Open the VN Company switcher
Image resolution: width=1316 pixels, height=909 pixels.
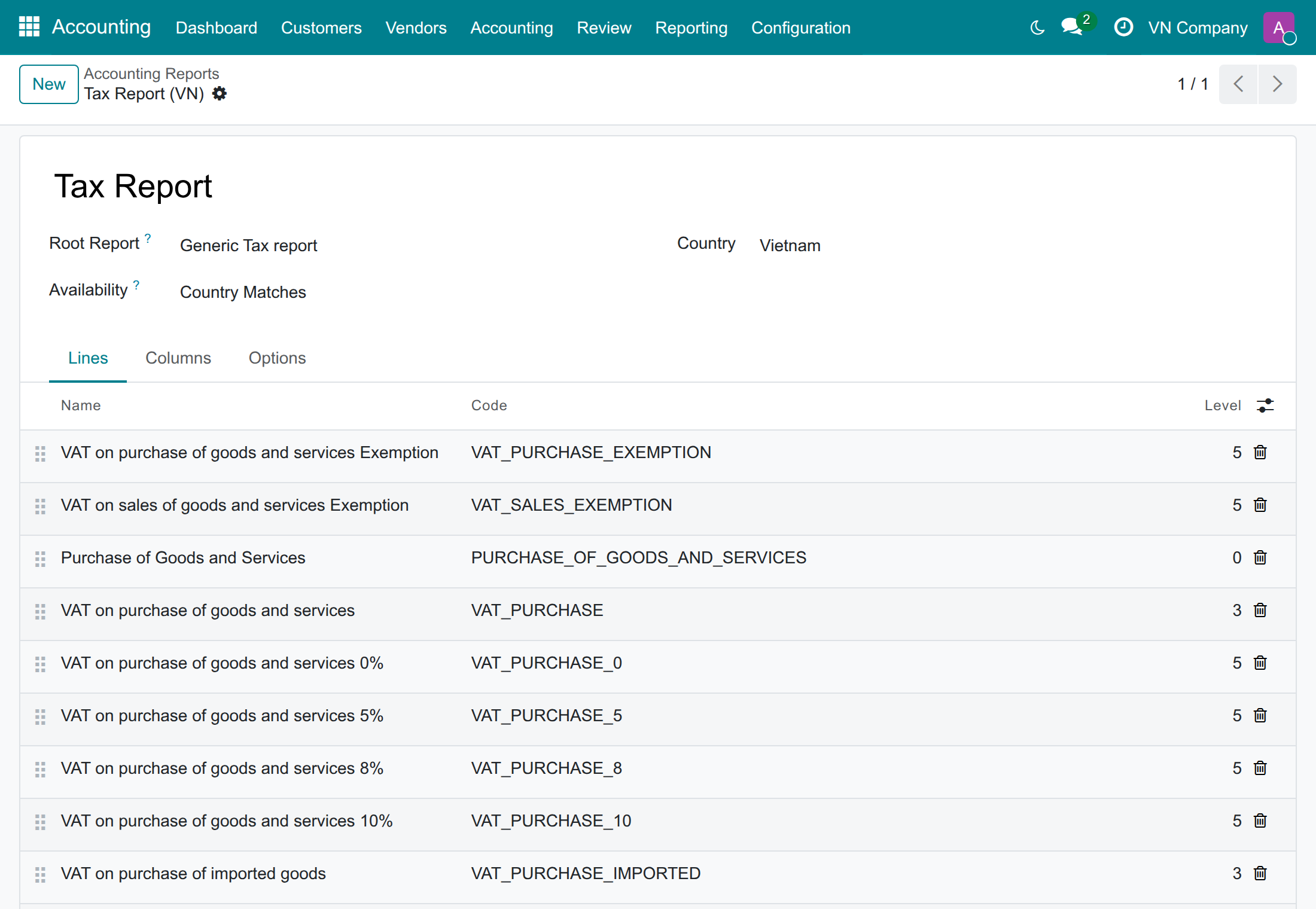[x=1198, y=28]
